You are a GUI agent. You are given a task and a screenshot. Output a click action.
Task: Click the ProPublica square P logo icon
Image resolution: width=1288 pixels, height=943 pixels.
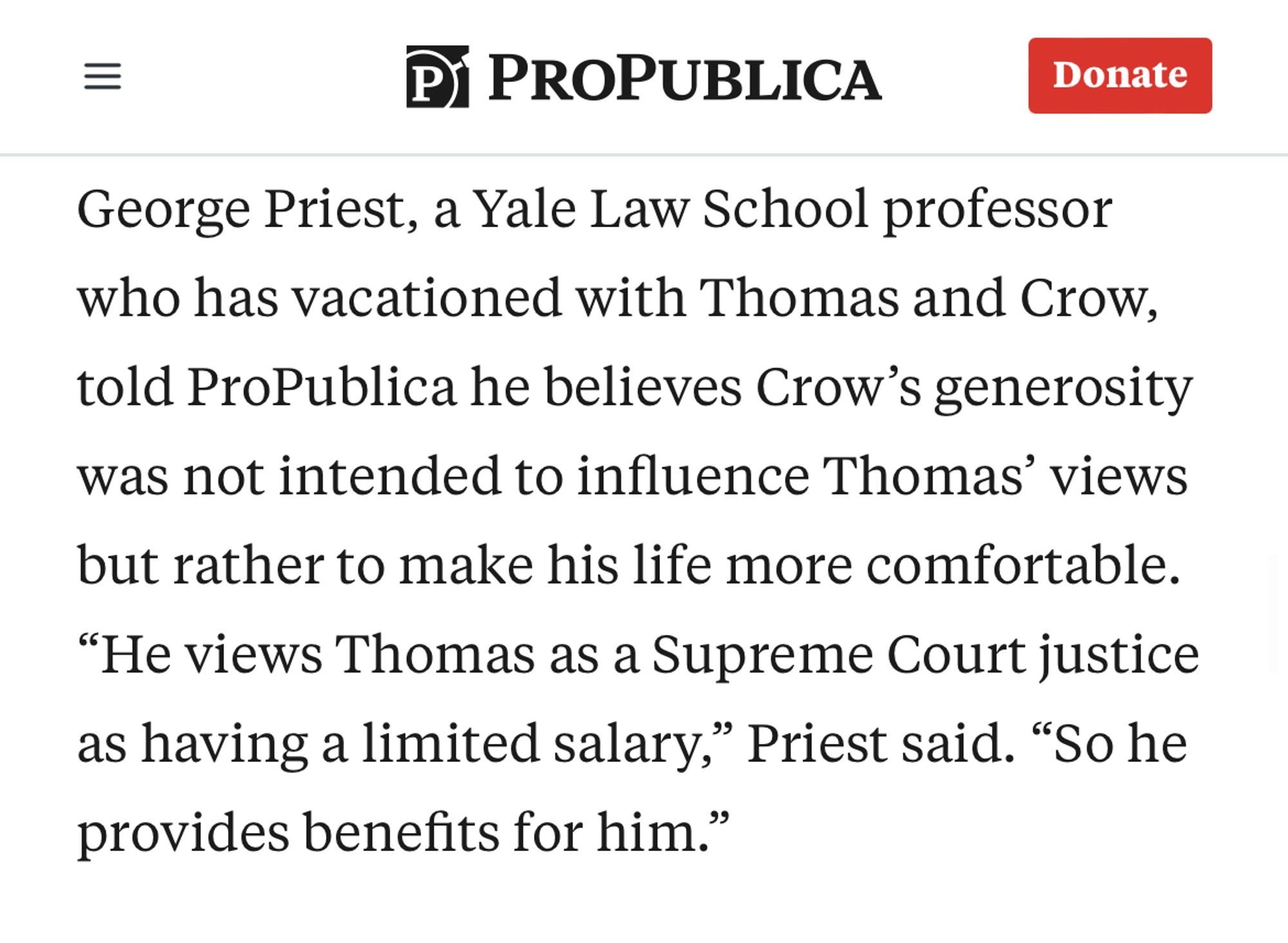pyautogui.click(x=437, y=77)
